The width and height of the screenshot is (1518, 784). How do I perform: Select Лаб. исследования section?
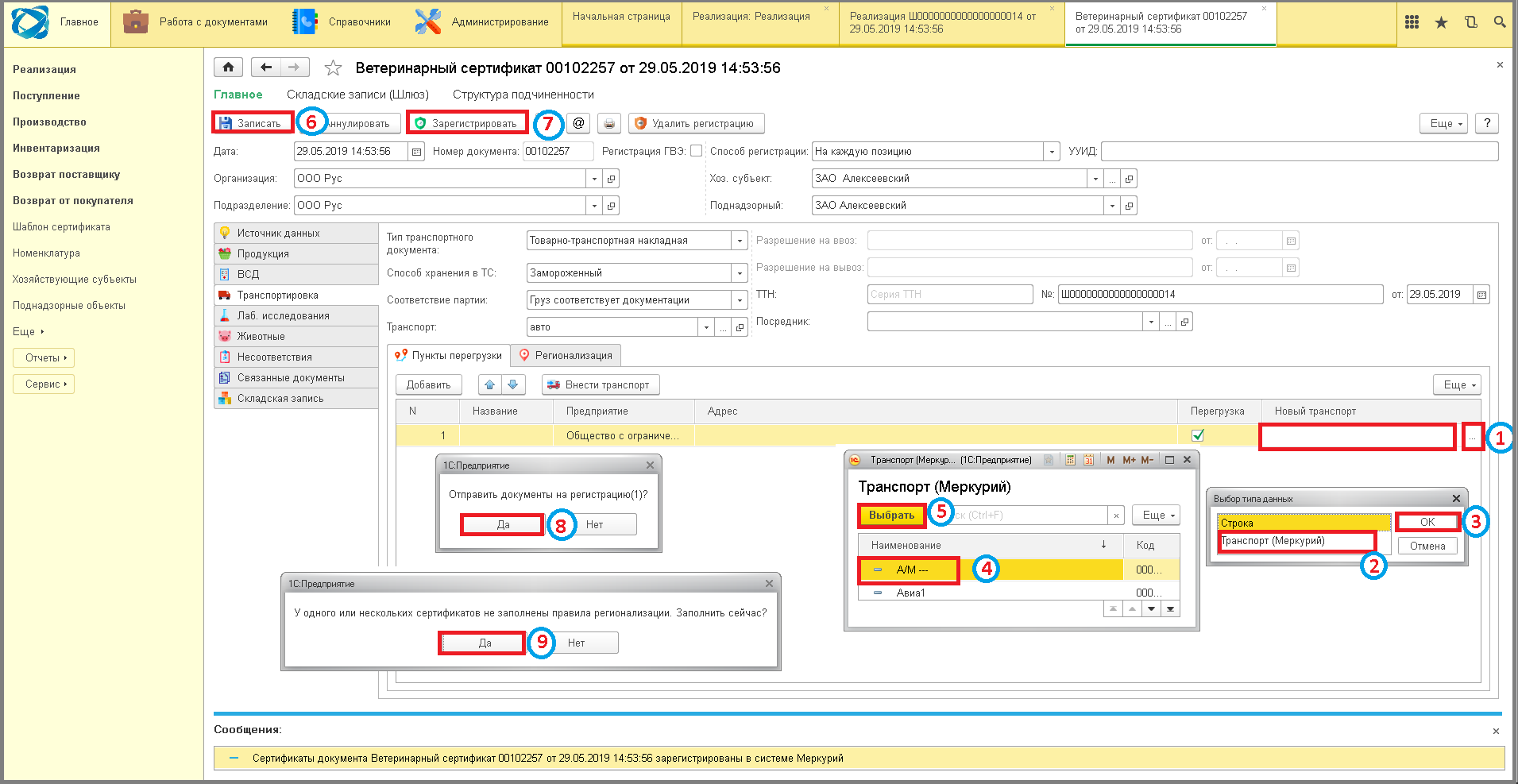coord(296,316)
